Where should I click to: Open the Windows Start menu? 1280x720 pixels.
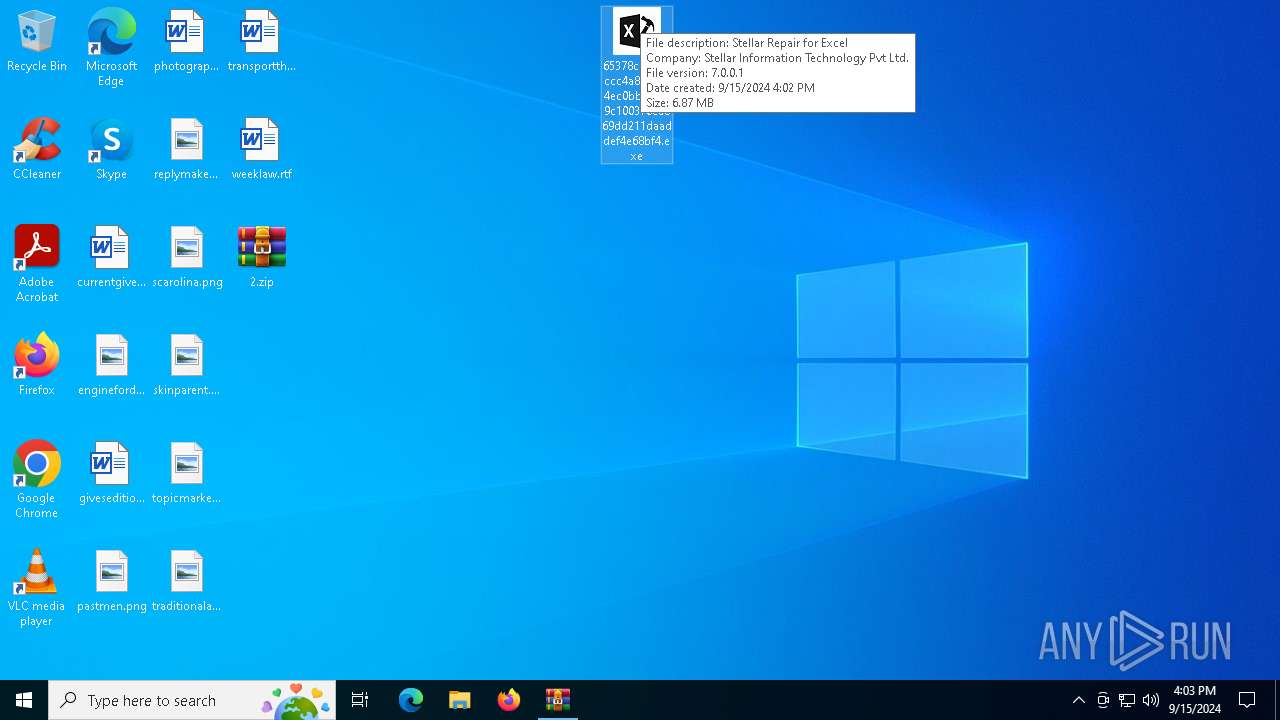[24, 700]
